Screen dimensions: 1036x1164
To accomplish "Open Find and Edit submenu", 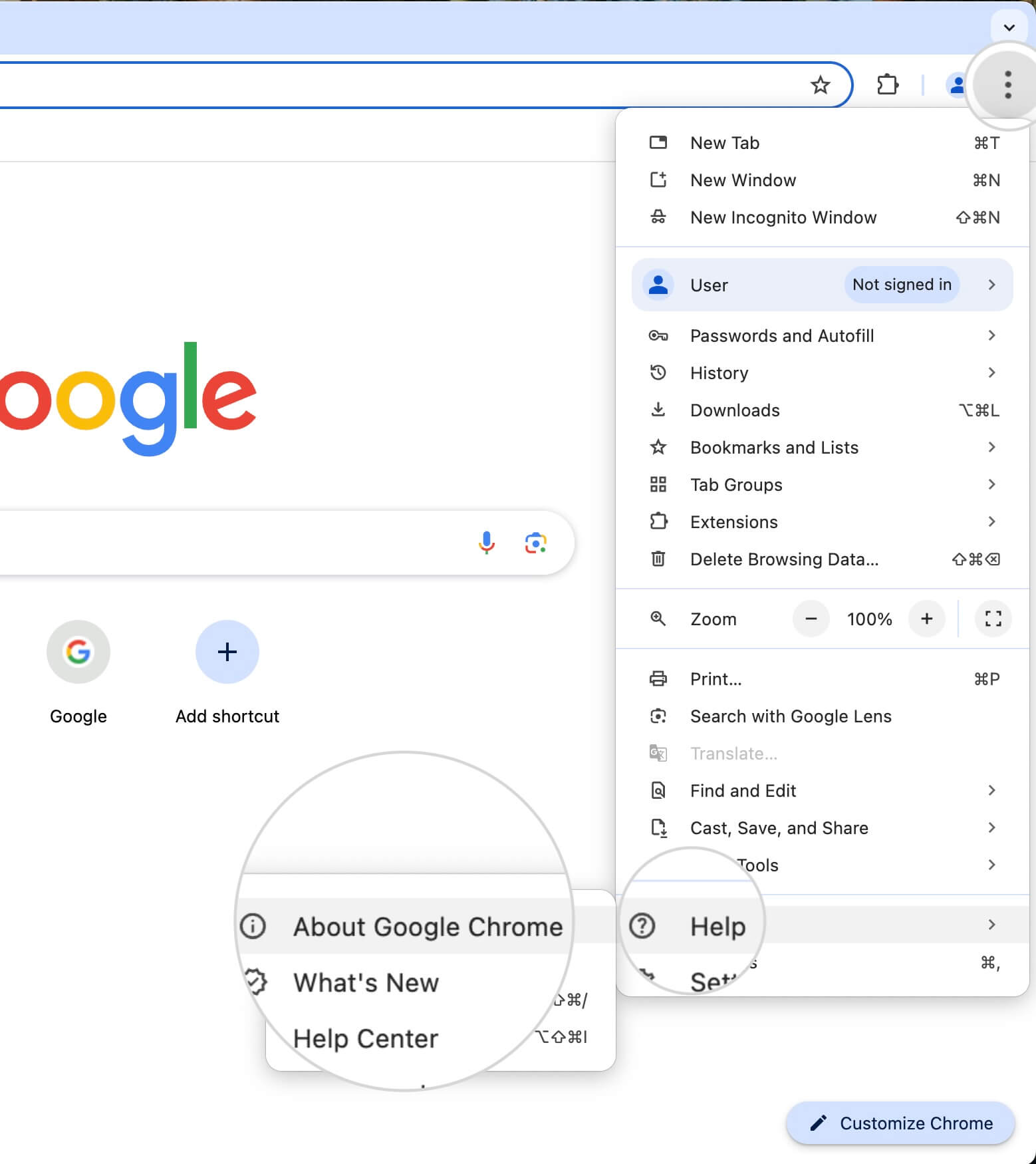I will (823, 791).
